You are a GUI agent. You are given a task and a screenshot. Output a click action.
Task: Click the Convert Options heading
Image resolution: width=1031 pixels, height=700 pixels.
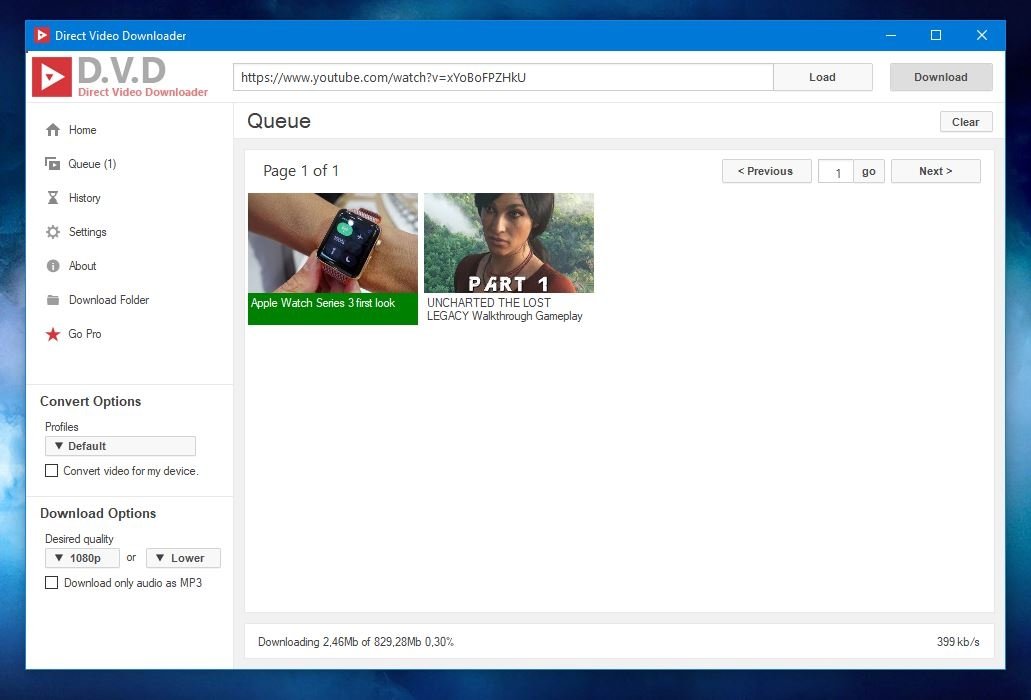91,401
